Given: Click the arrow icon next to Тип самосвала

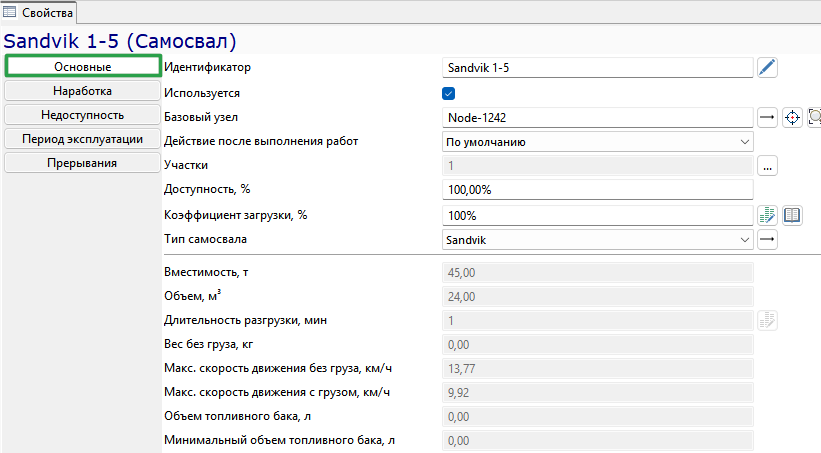Looking at the screenshot, I should point(767,239).
